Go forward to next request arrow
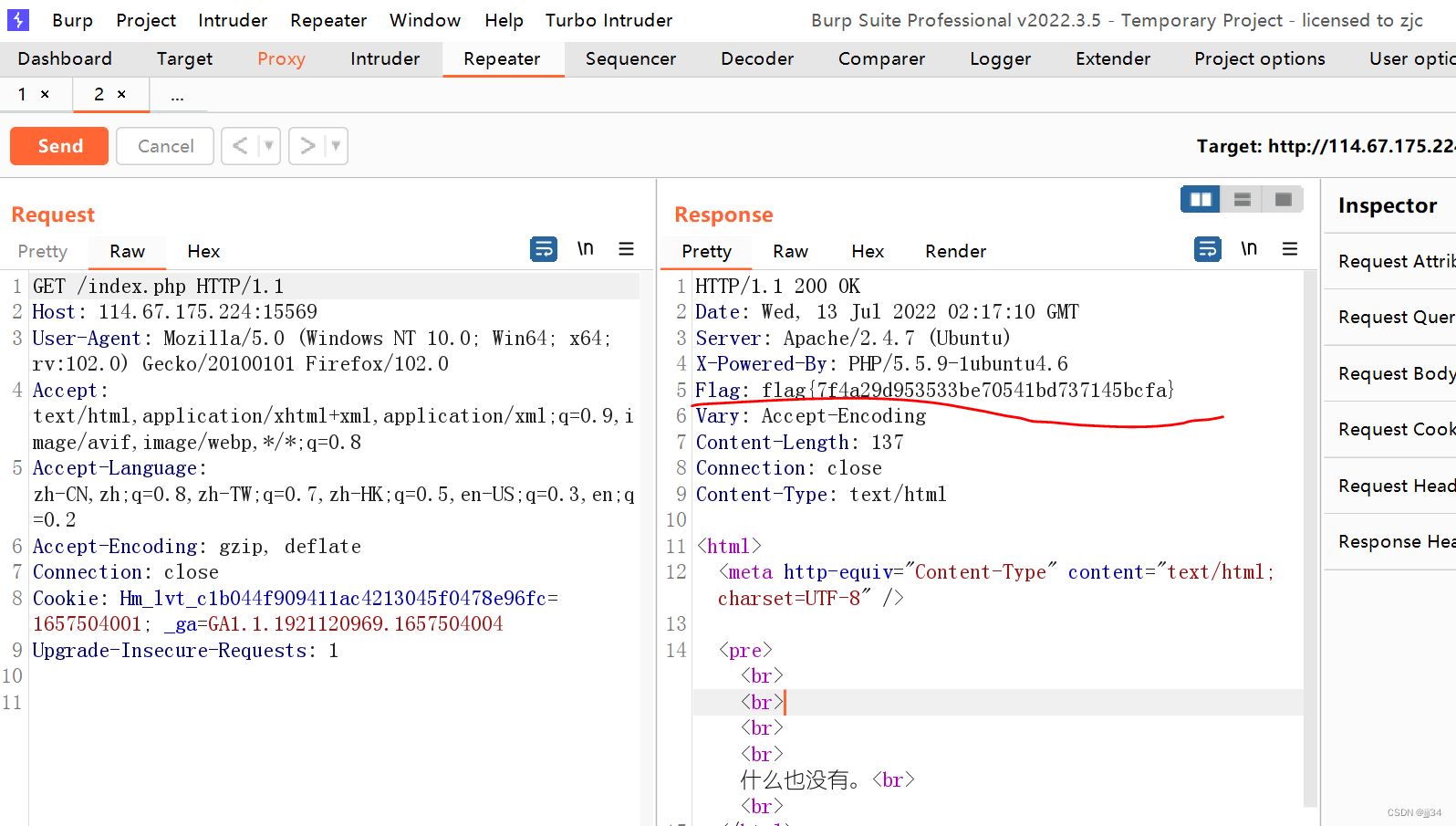Image resolution: width=1456 pixels, height=826 pixels. click(308, 146)
